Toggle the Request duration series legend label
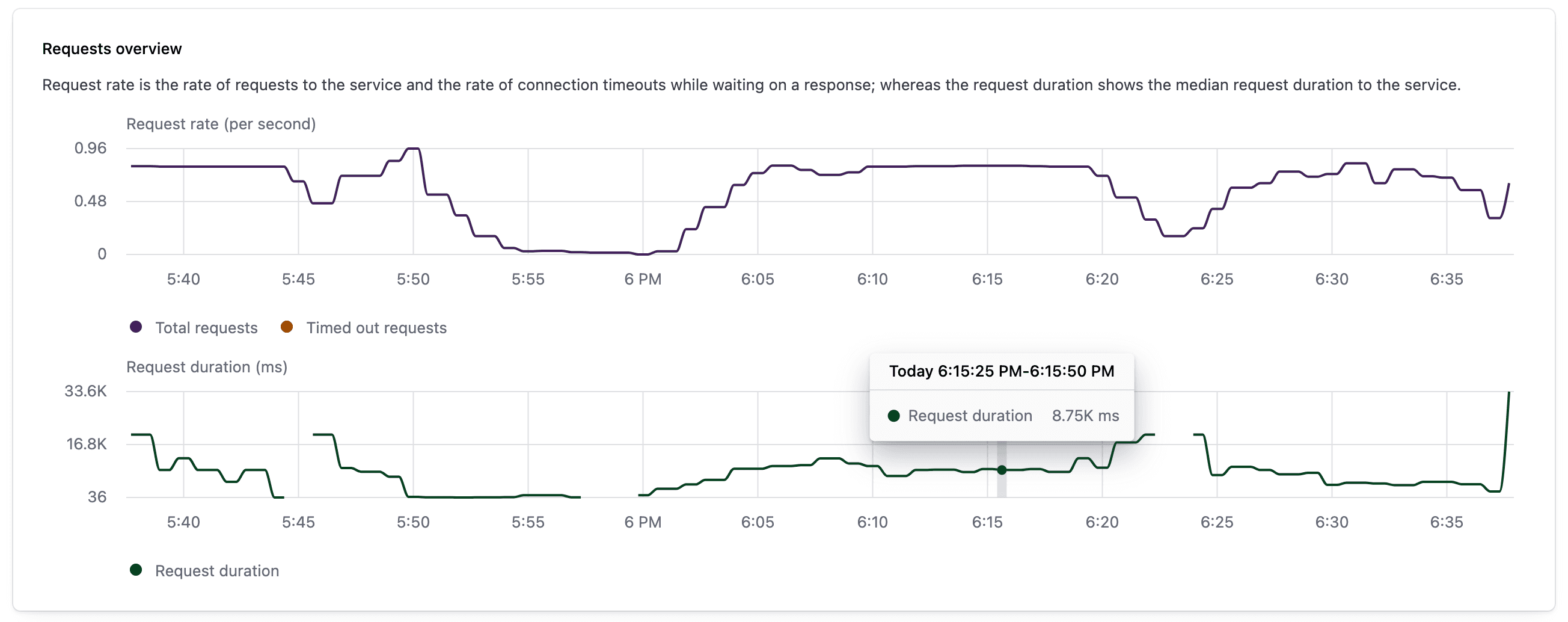Screen dimensions: 1568x622 [216, 571]
